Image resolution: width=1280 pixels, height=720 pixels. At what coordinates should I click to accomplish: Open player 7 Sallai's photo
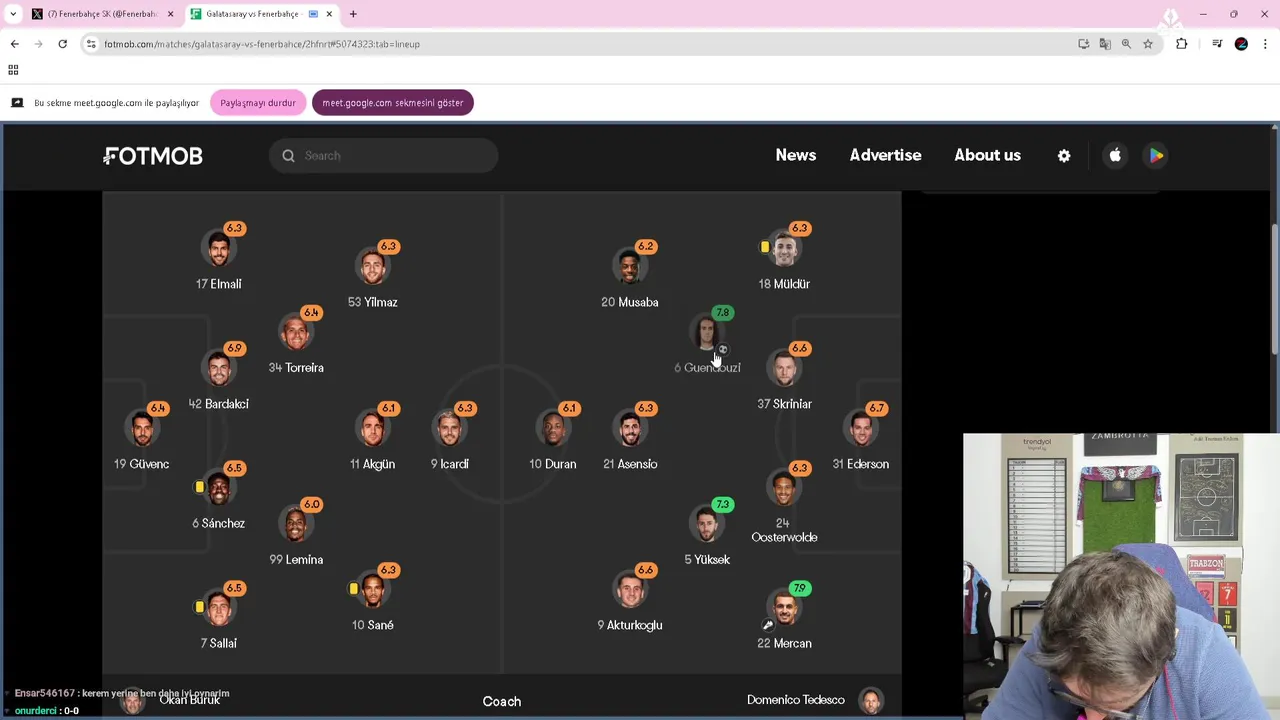pyautogui.click(x=219, y=609)
